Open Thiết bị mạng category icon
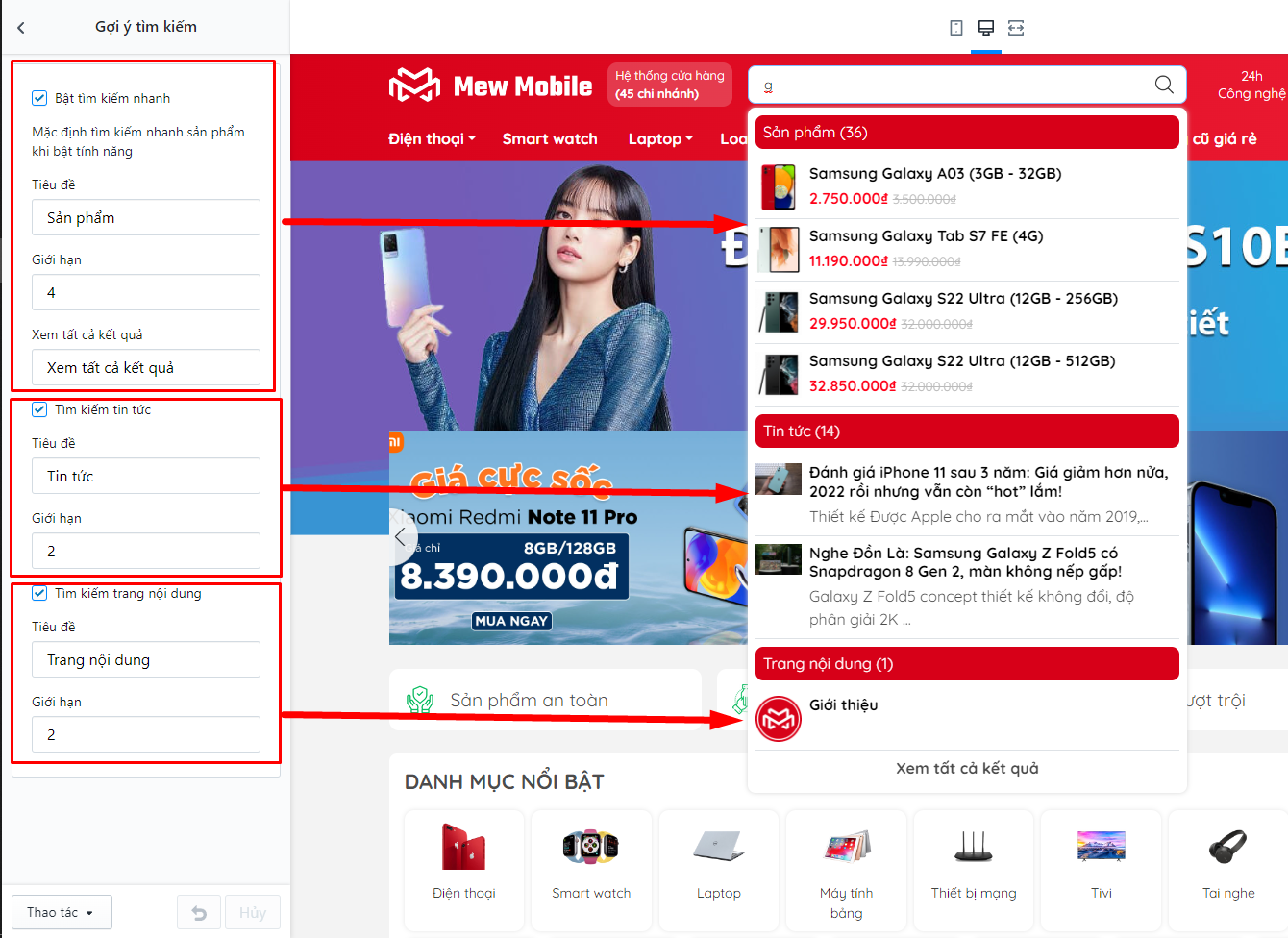Image resolution: width=1288 pixels, height=938 pixels. pyautogui.click(x=974, y=847)
